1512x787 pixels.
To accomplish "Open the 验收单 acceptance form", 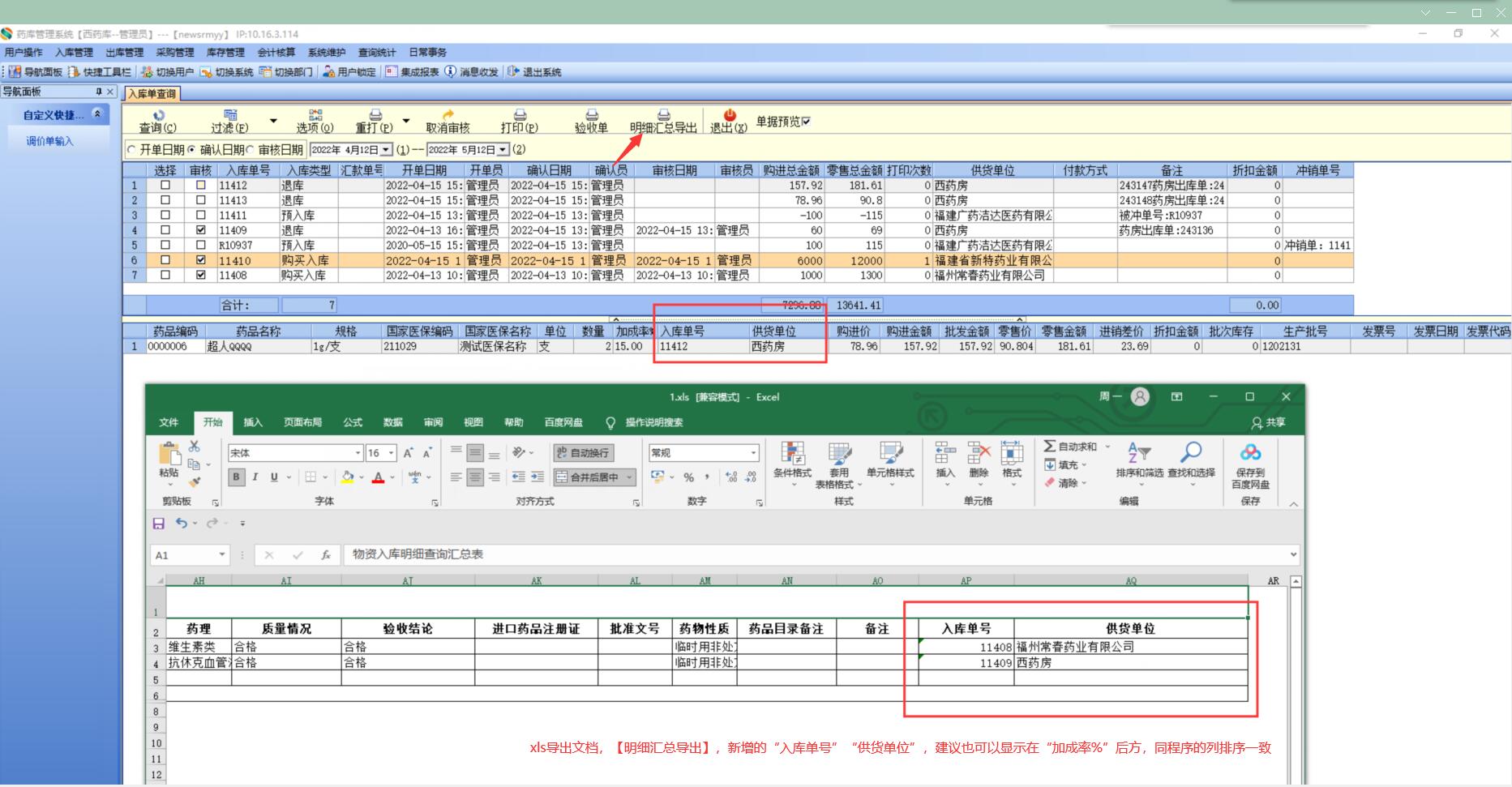I will [x=592, y=122].
